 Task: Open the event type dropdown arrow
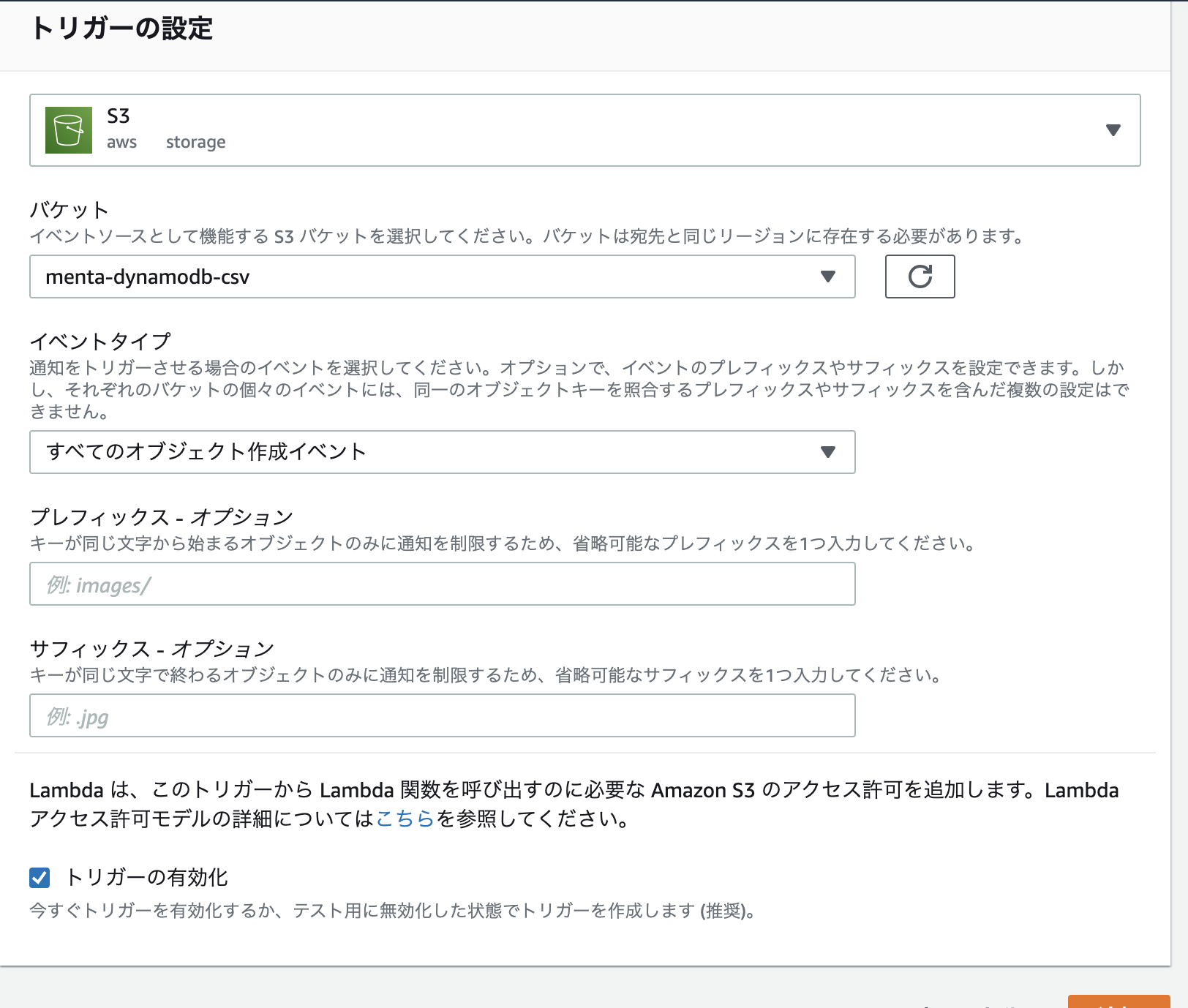click(x=827, y=452)
